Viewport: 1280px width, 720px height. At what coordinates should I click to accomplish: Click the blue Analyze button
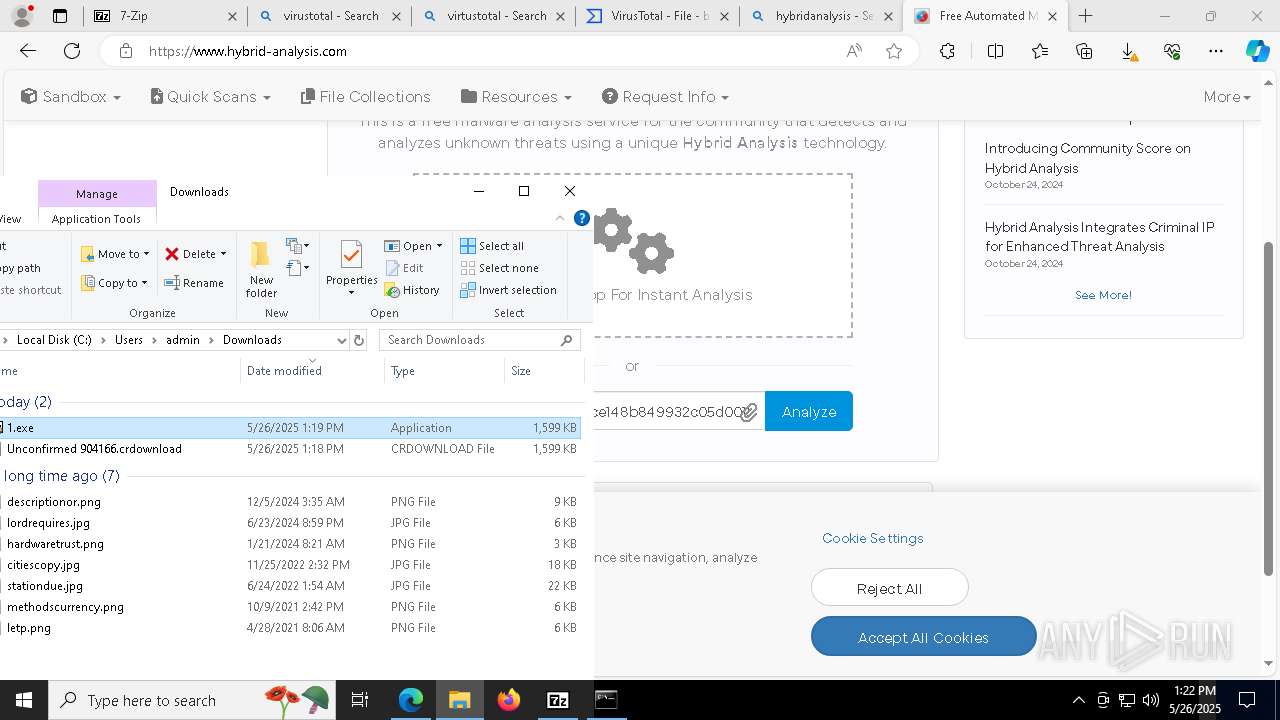[809, 411]
